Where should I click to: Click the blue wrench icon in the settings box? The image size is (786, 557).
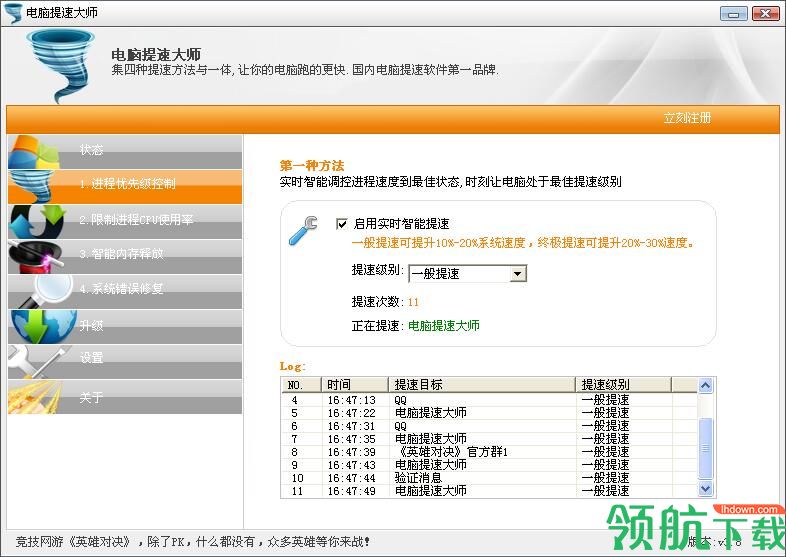coord(303,231)
